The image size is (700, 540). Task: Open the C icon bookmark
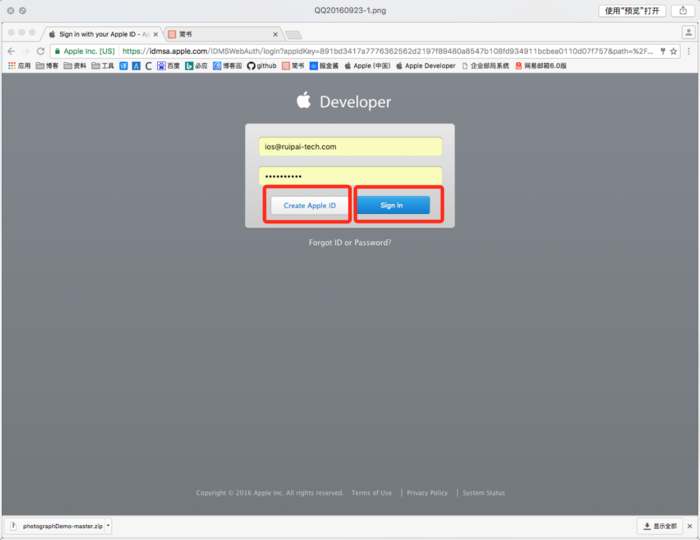[x=148, y=66]
